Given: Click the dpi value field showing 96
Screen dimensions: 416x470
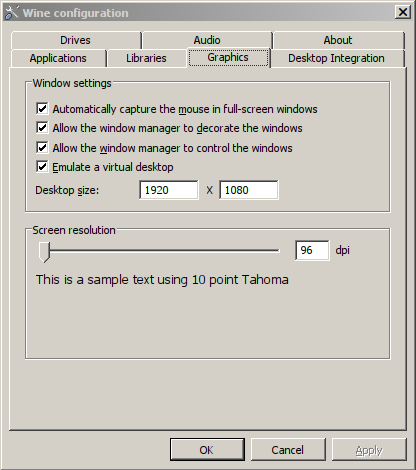Looking at the screenshot, I should coord(312,250).
